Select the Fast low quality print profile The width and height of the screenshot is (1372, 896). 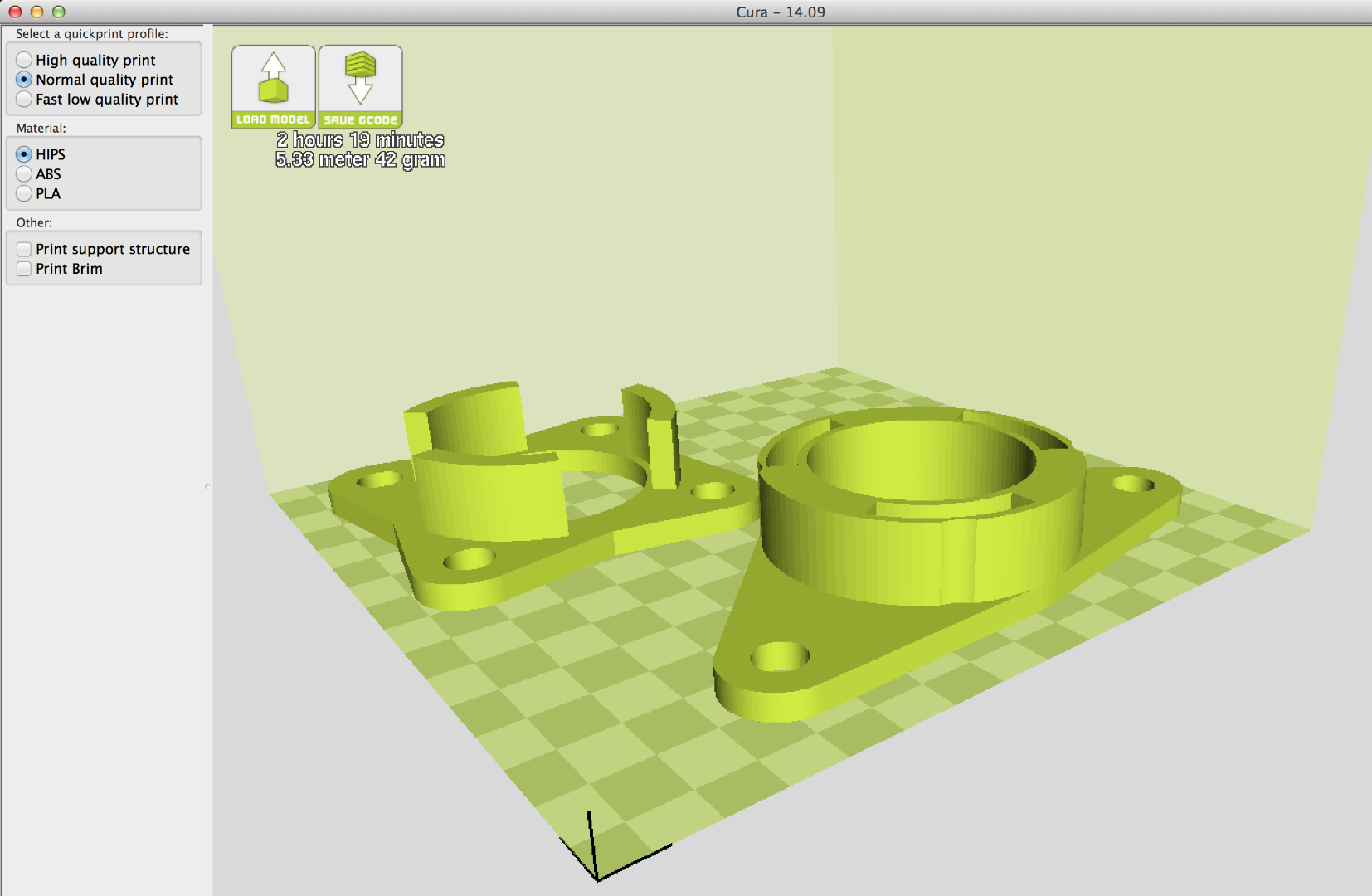coord(24,100)
